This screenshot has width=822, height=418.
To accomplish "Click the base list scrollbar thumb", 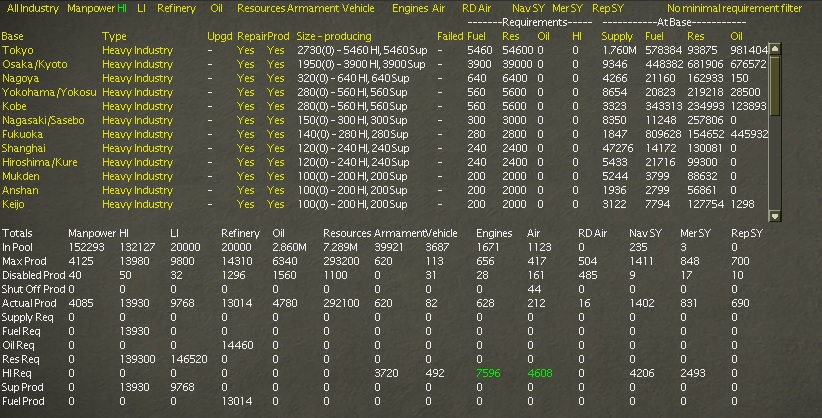I will pyautogui.click(x=775, y=85).
